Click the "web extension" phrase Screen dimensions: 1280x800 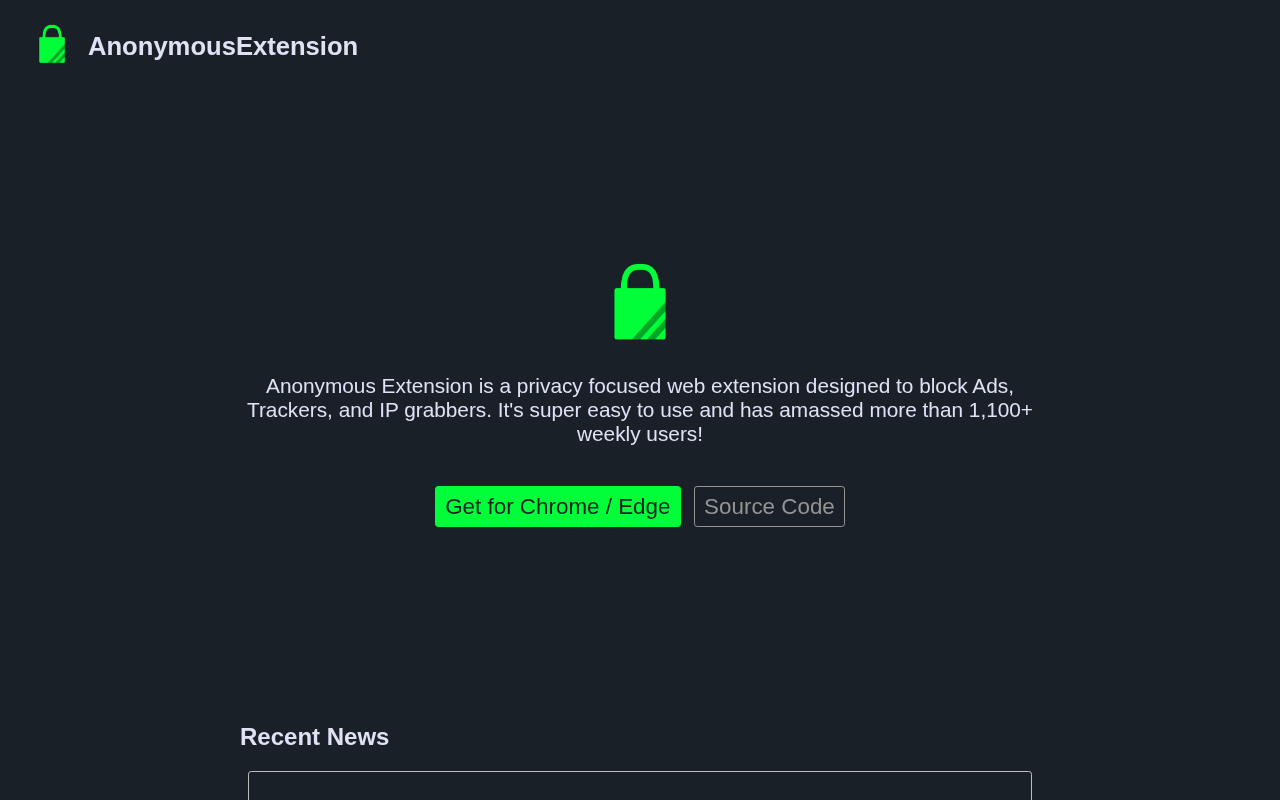733,386
